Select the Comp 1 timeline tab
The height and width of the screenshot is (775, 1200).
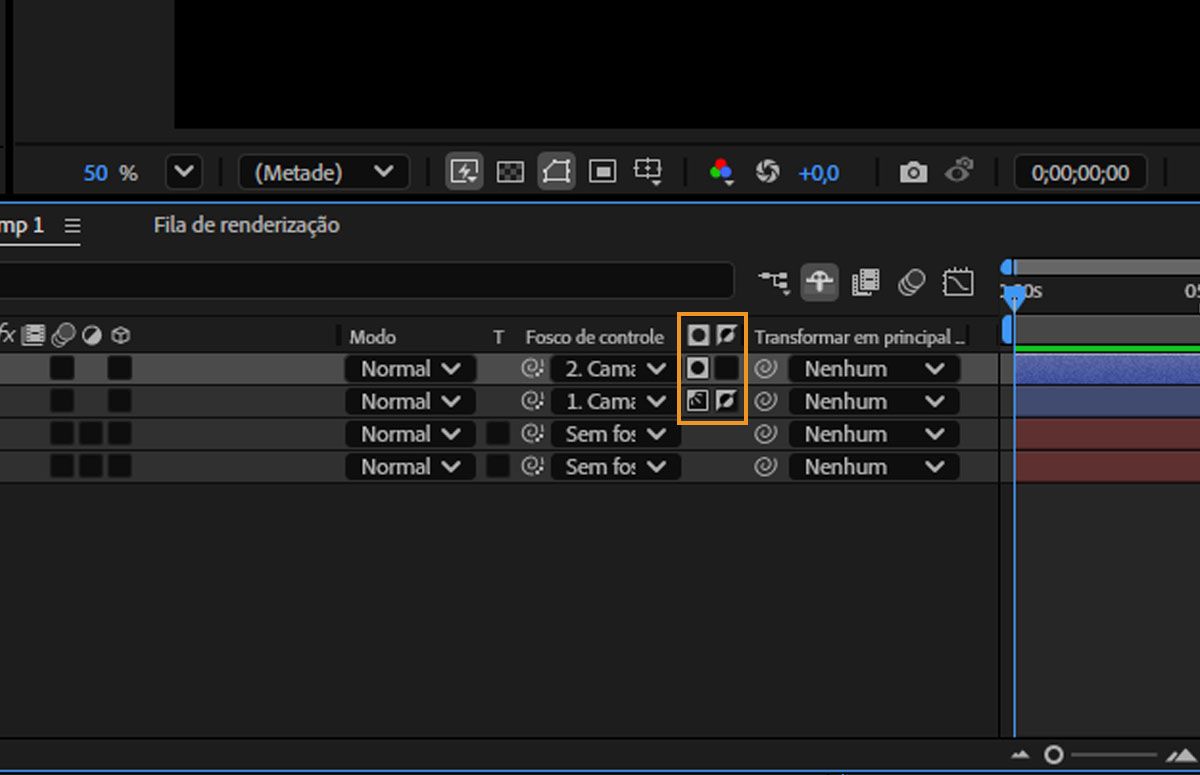point(22,225)
